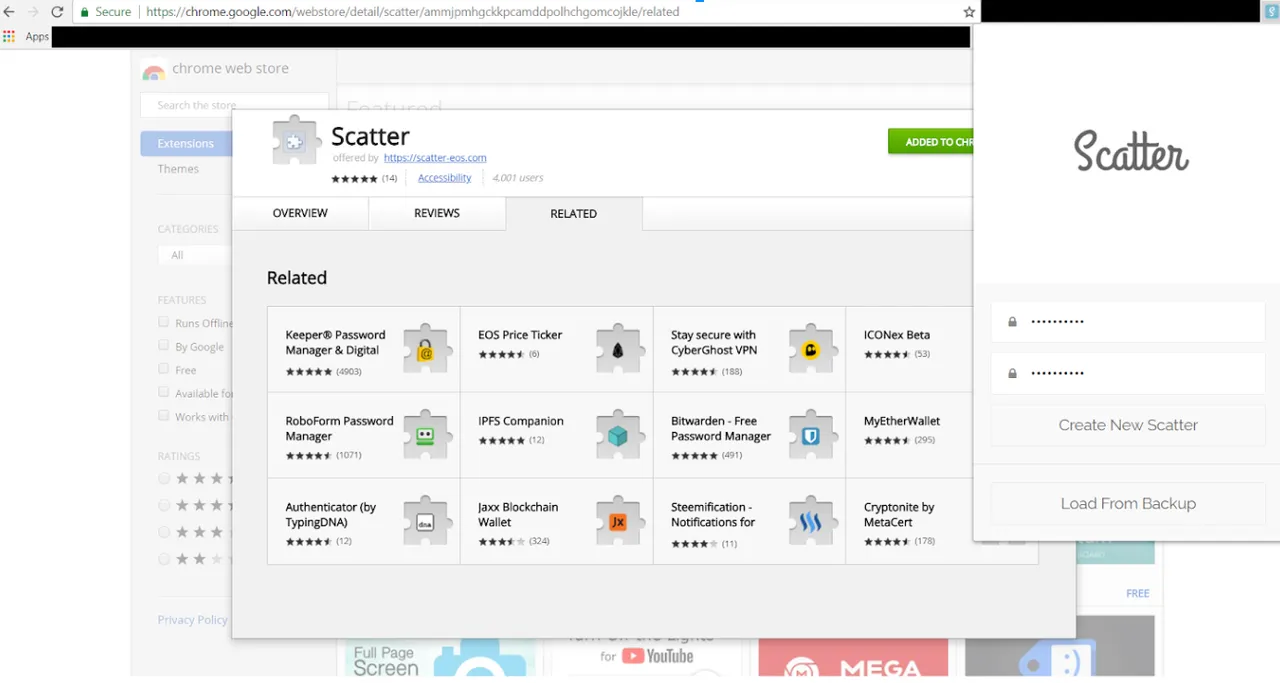Open IPFS Companion cube icon
The height and width of the screenshot is (683, 1280).
[619, 435]
